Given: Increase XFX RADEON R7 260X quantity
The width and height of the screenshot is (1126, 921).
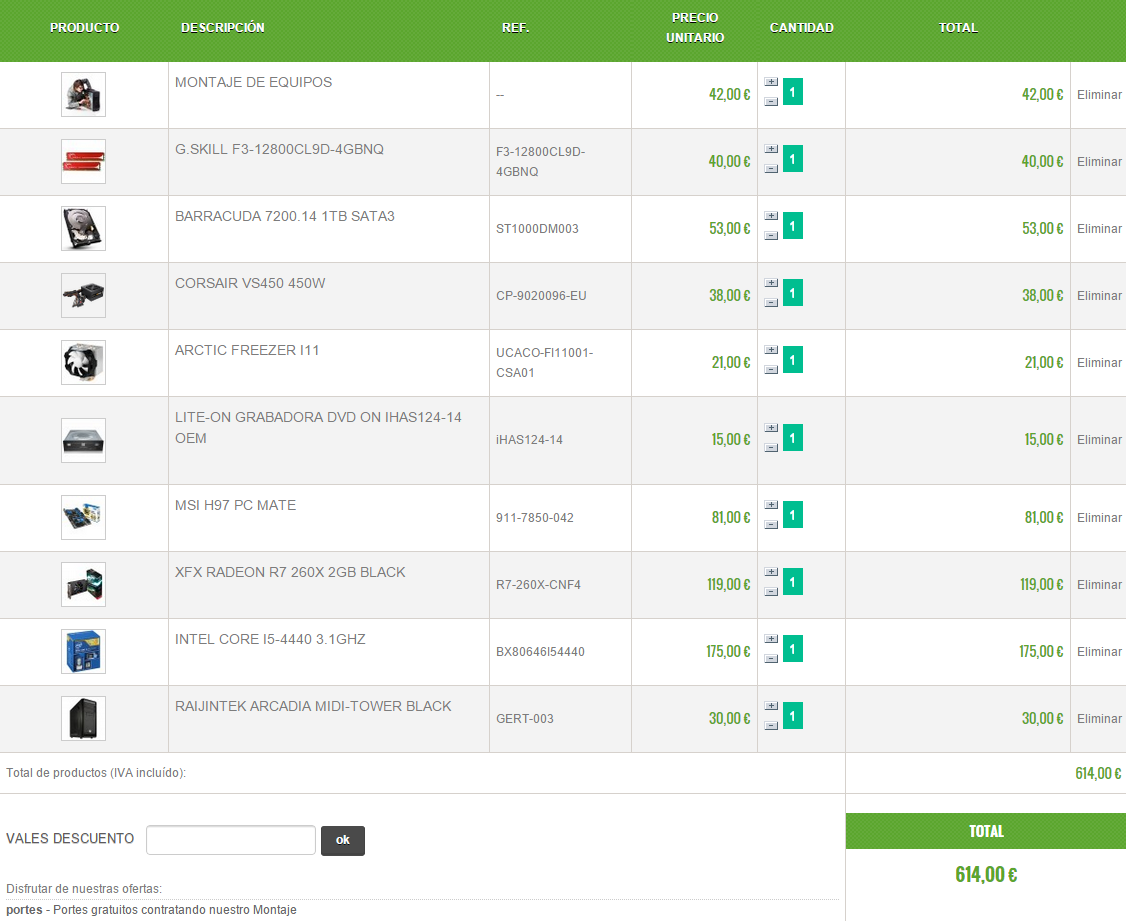Looking at the screenshot, I should [771, 572].
